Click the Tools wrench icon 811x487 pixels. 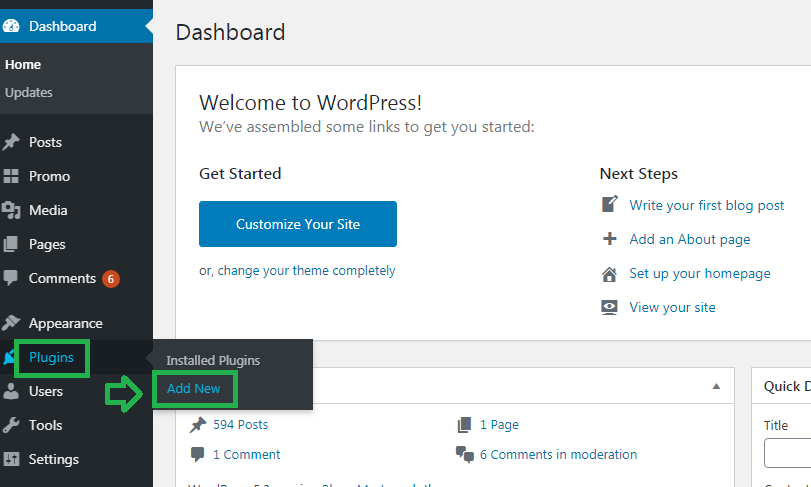click(x=11, y=425)
